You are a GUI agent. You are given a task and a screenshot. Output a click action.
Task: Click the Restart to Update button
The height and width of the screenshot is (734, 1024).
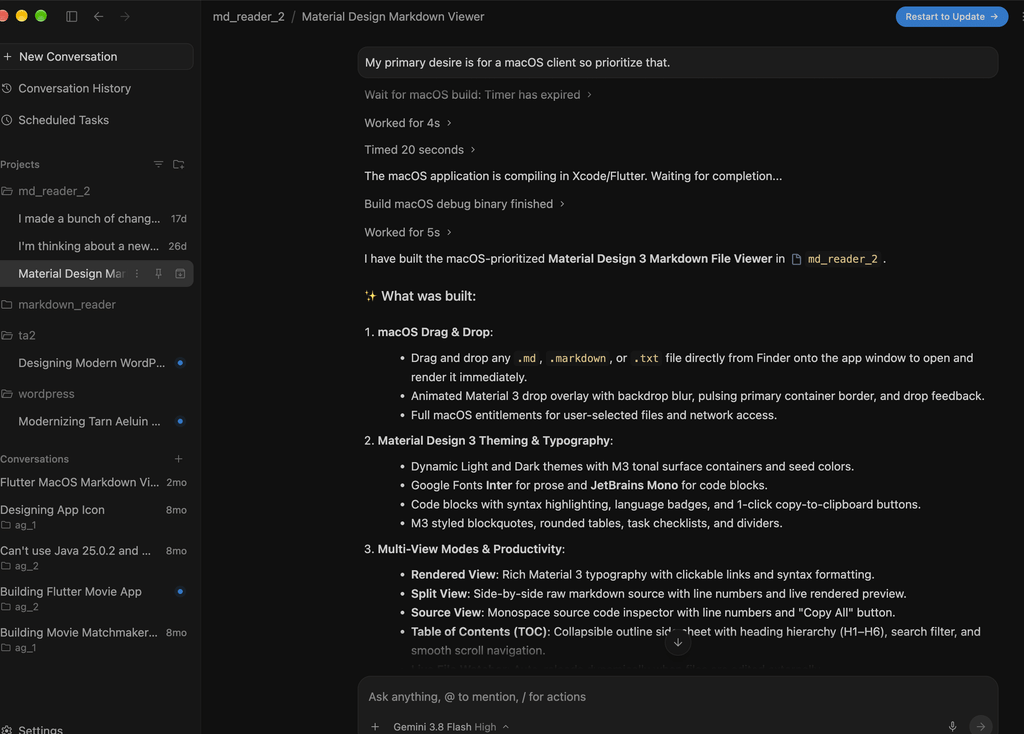[x=951, y=16]
